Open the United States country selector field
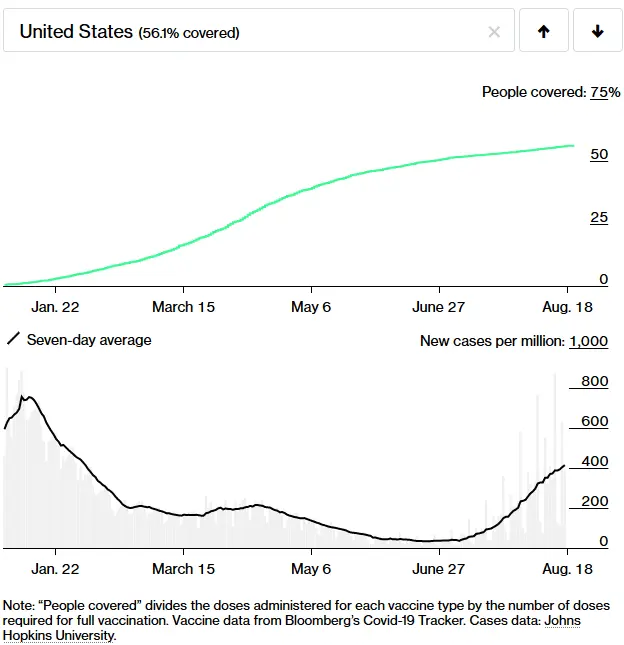 point(250,32)
